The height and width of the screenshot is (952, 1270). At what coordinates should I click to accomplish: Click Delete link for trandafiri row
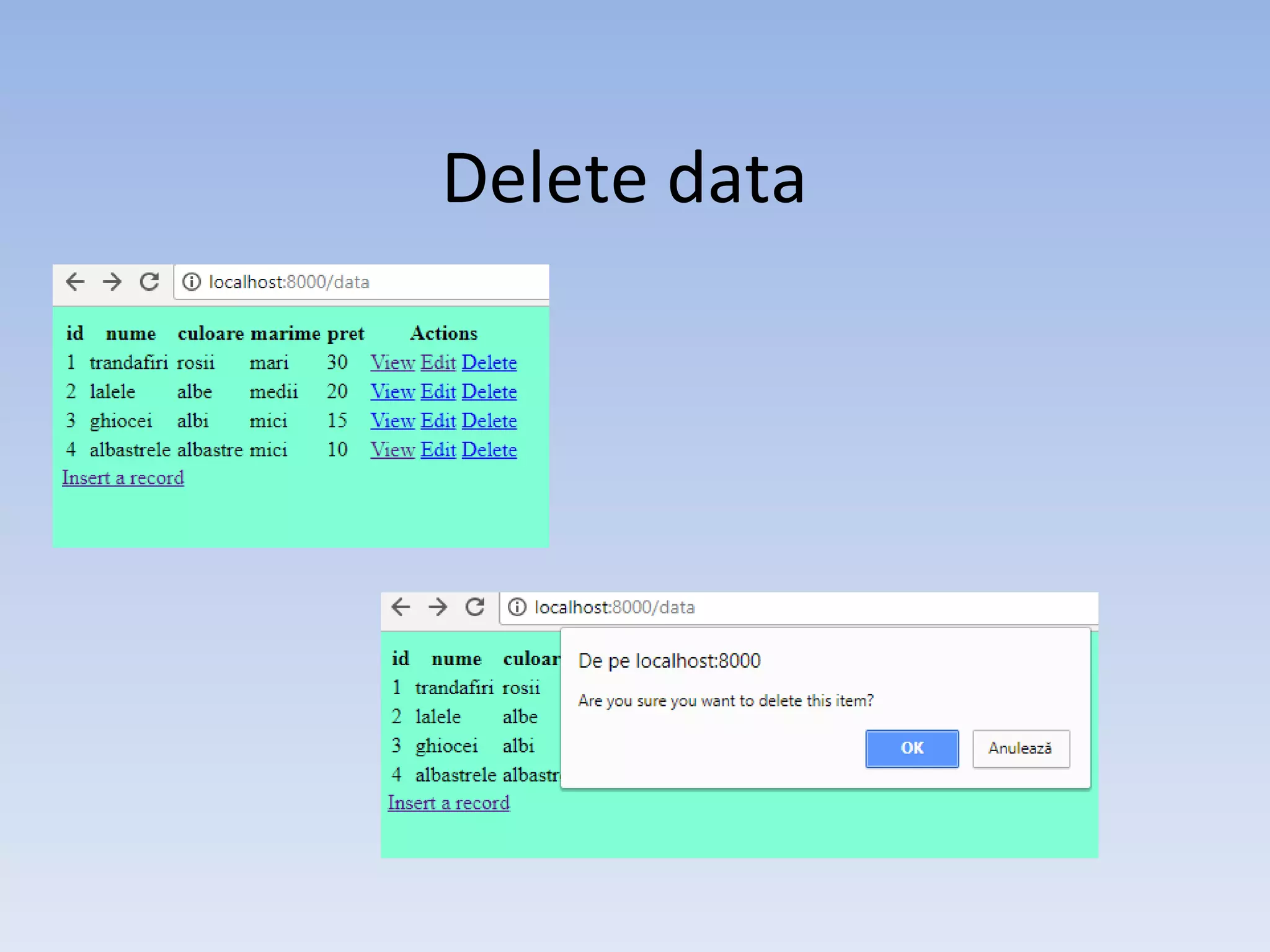click(x=489, y=363)
